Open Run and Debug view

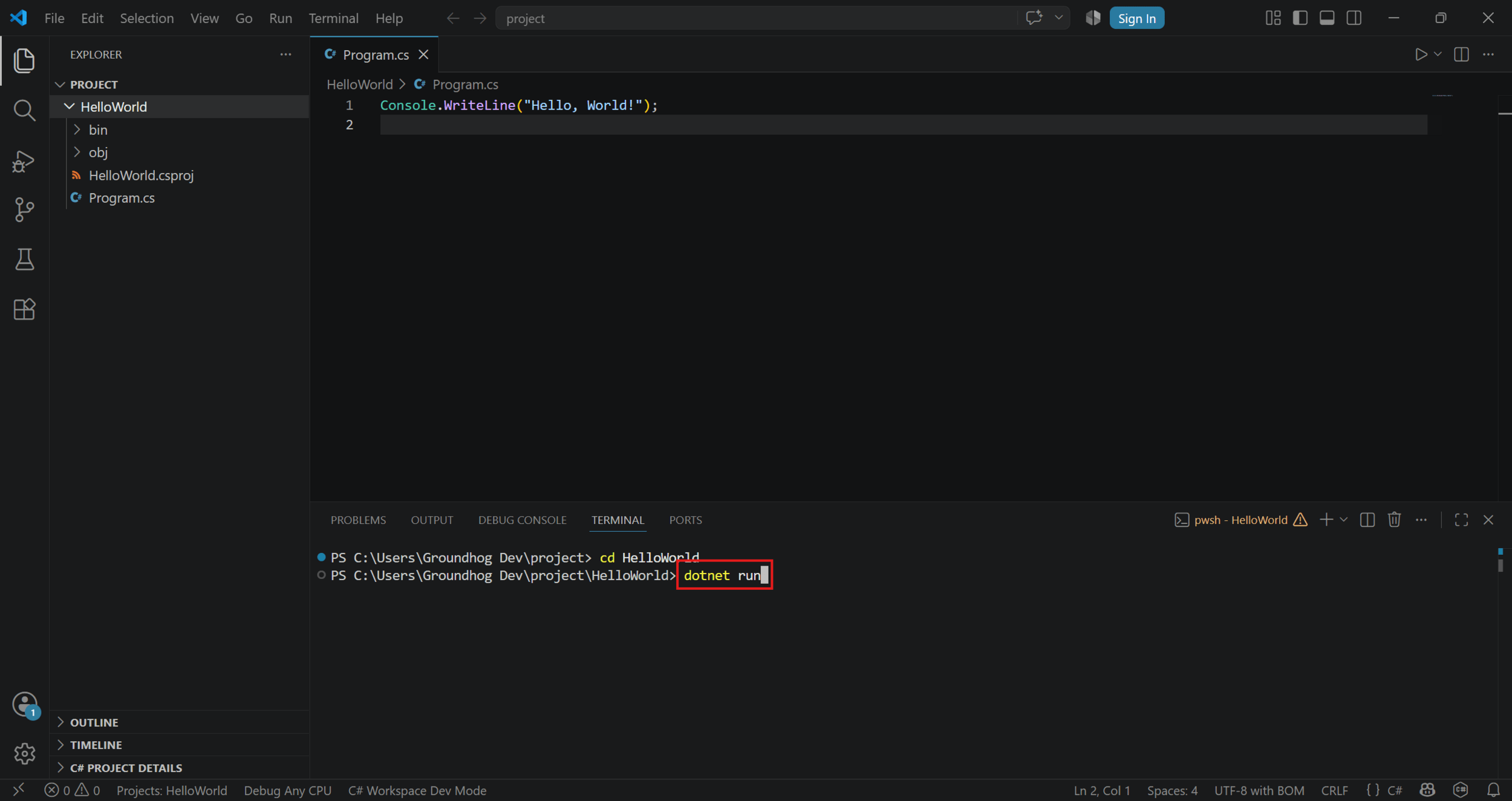(24, 161)
